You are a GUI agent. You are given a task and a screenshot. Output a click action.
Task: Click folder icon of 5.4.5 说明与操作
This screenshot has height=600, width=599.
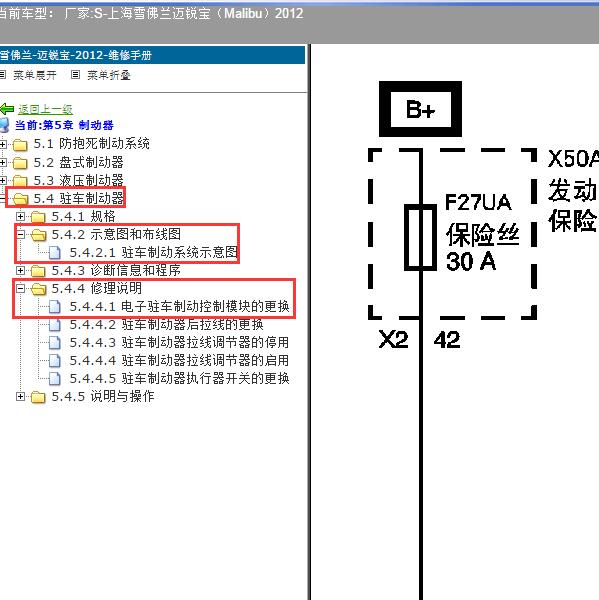pyautogui.click(x=38, y=397)
